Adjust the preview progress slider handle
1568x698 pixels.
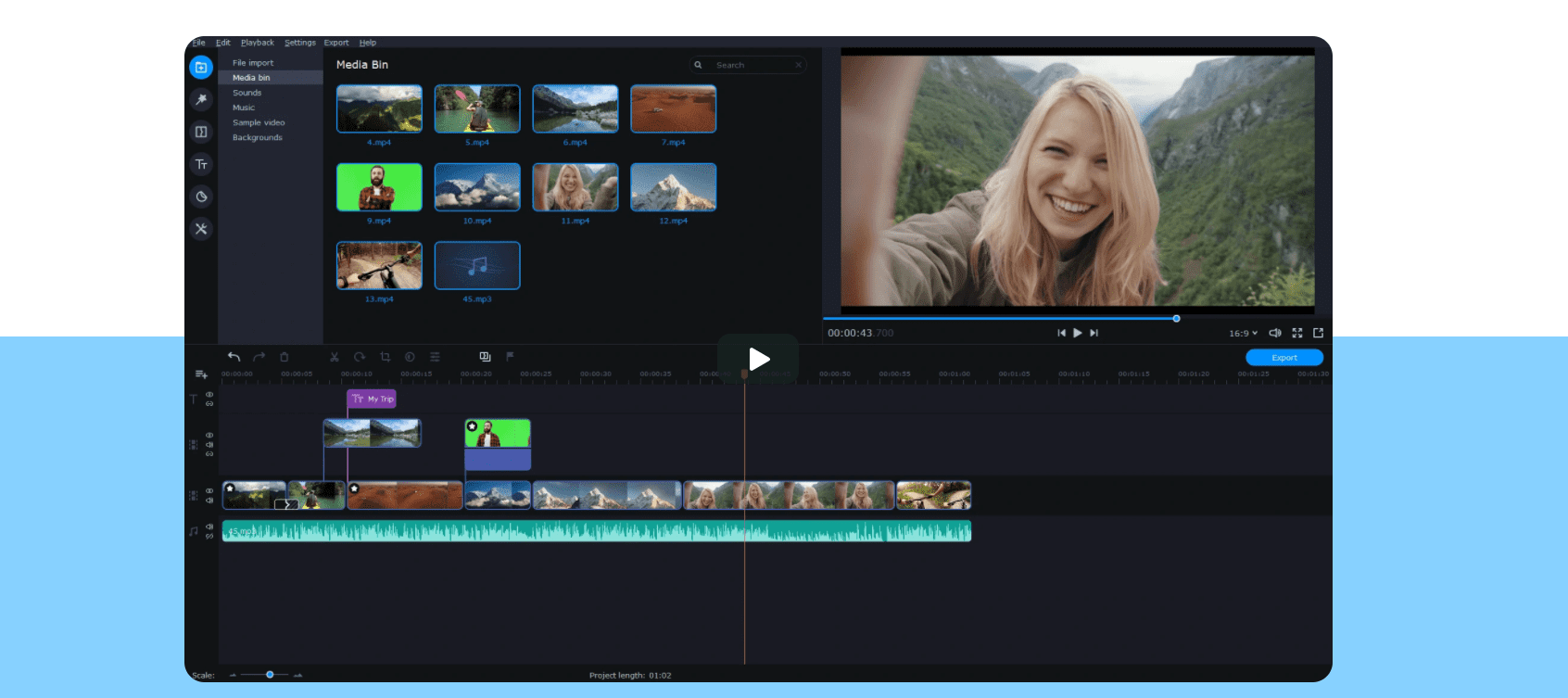click(x=1176, y=319)
